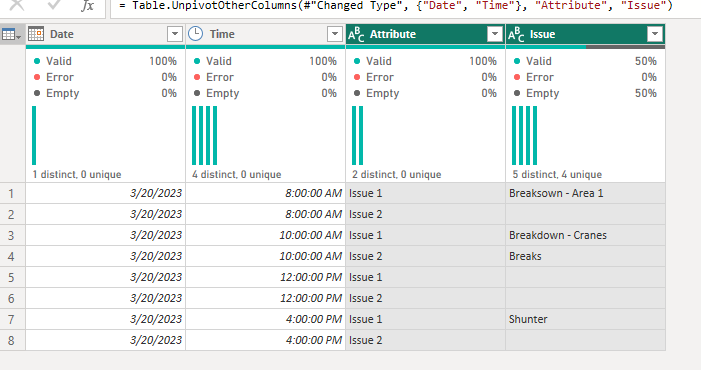Click cell 'Breakdown - Cranes'
The image size is (701, 370).
point(586,235)
